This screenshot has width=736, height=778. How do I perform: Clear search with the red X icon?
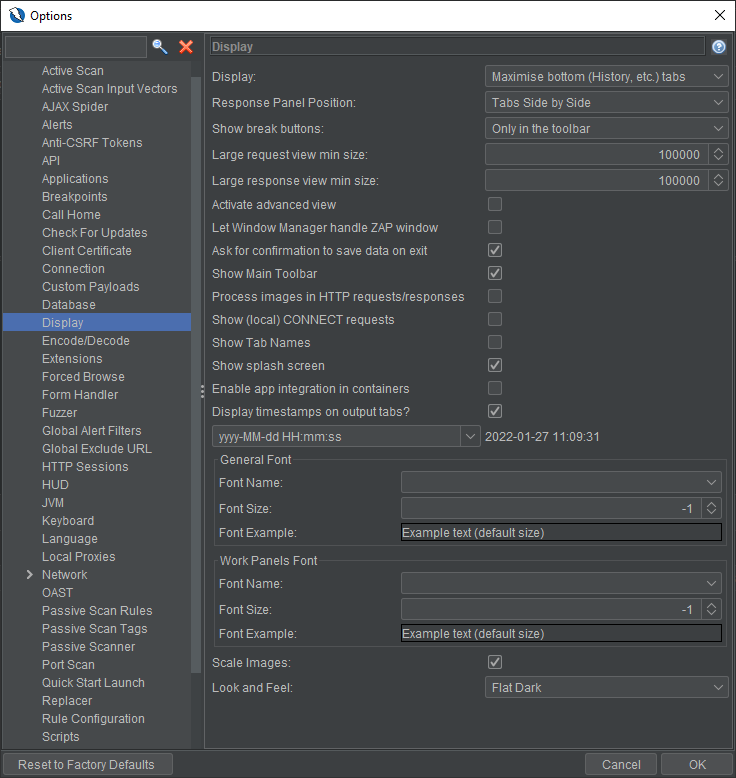[x=186, y=47]
